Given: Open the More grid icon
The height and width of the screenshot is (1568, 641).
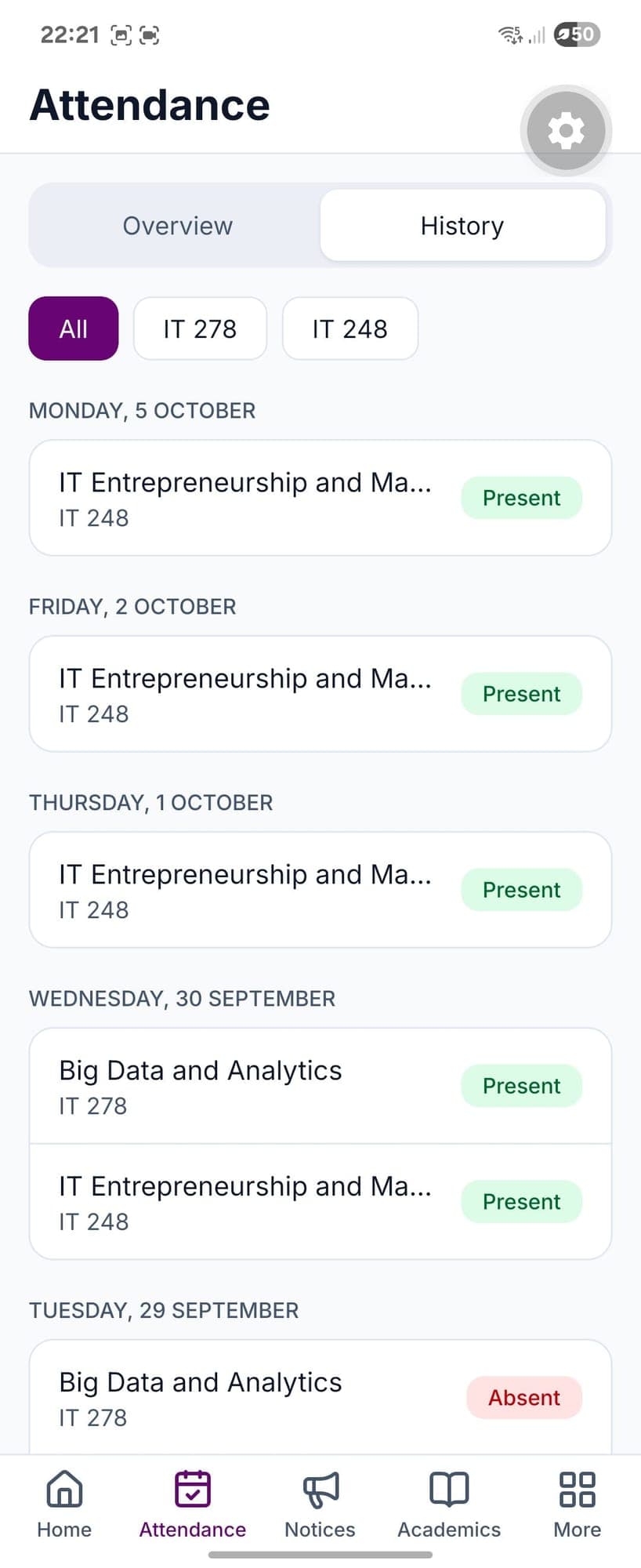Looking at the screenshot, I should pyautogui.click(x=577, y=1489).
